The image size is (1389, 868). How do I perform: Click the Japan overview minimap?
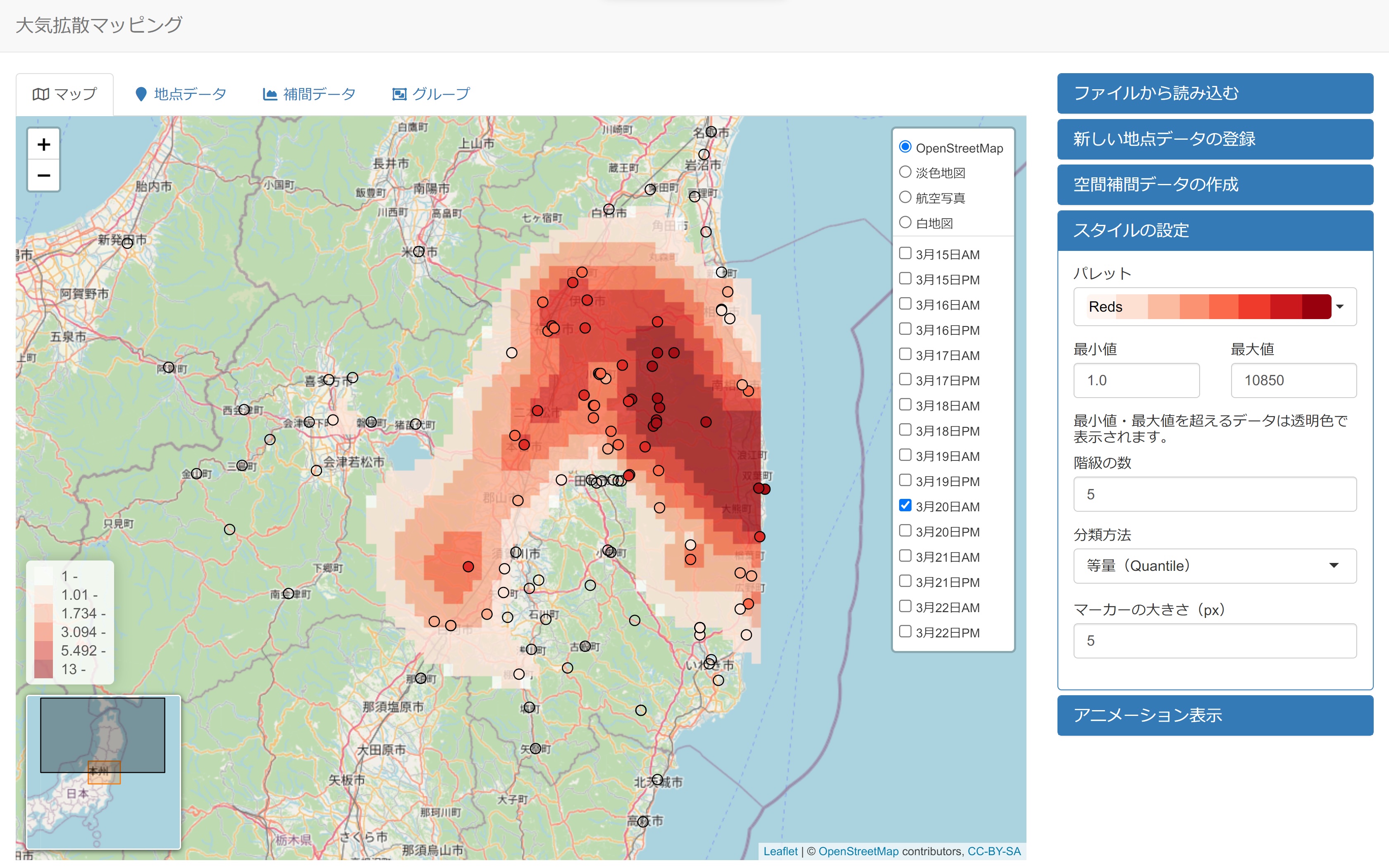coord(103,772)
